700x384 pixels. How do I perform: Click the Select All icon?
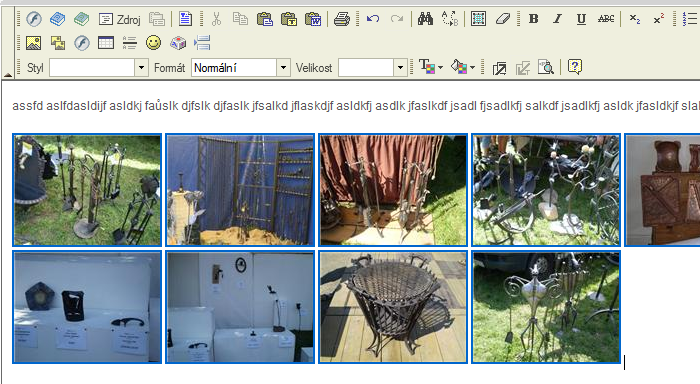pyautogui.click(x=479, y=19)
